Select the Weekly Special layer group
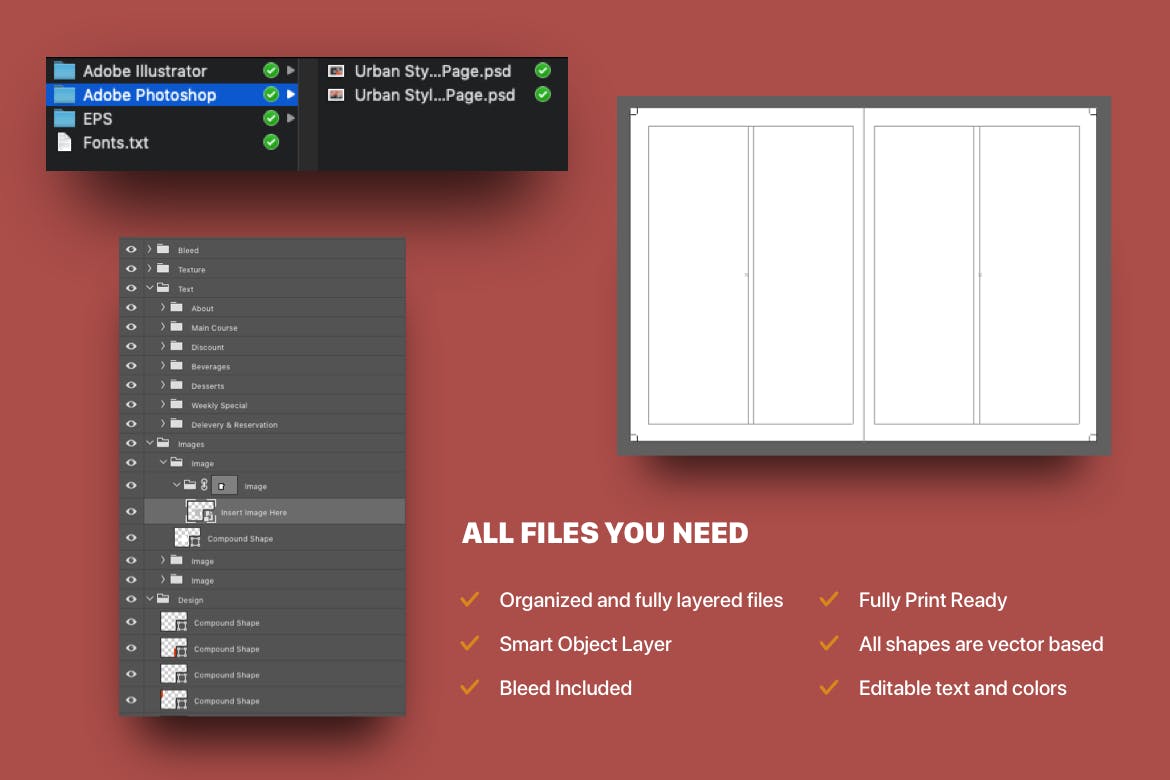 click(219, 405)
